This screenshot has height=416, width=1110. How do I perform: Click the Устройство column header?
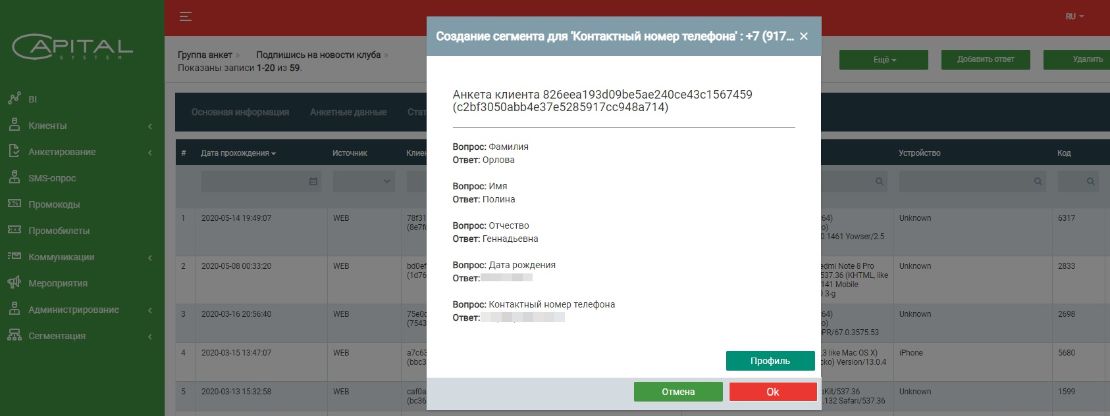919,153
